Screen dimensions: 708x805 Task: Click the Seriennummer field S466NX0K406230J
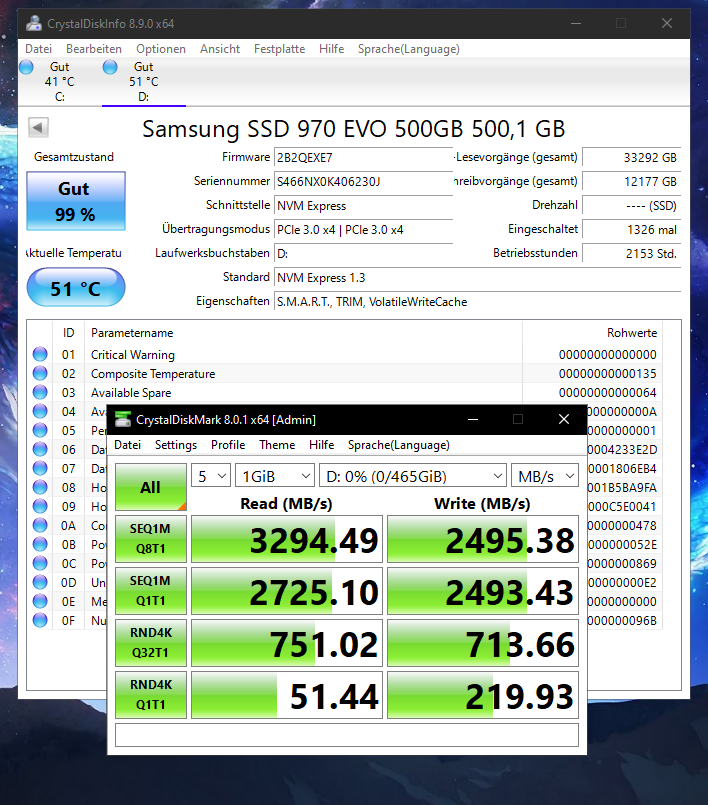363,181
